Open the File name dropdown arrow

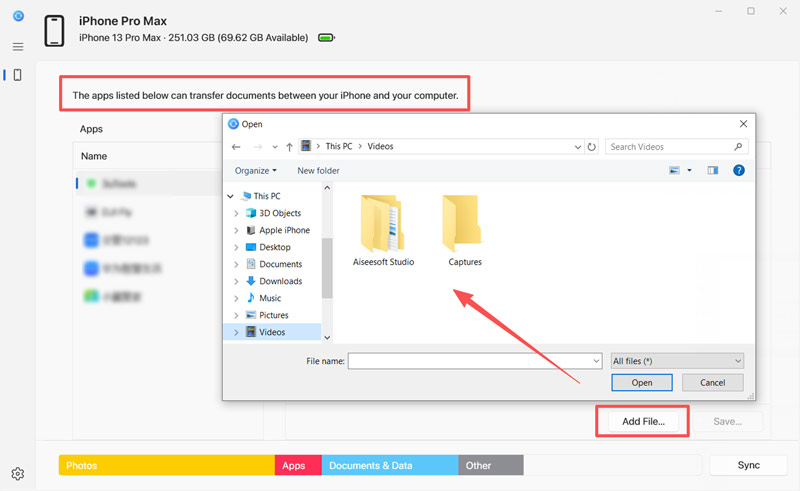coord(596,361)
